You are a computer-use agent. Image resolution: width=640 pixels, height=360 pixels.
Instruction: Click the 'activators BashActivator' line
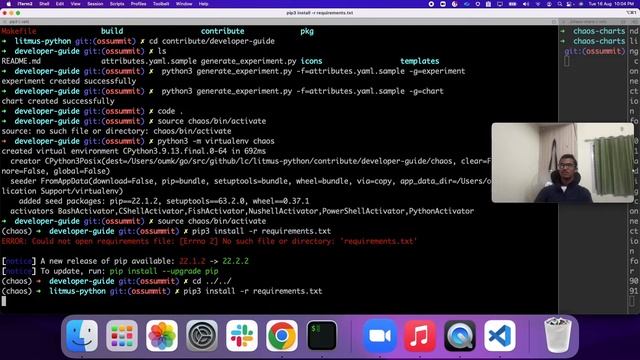[242, 211]
